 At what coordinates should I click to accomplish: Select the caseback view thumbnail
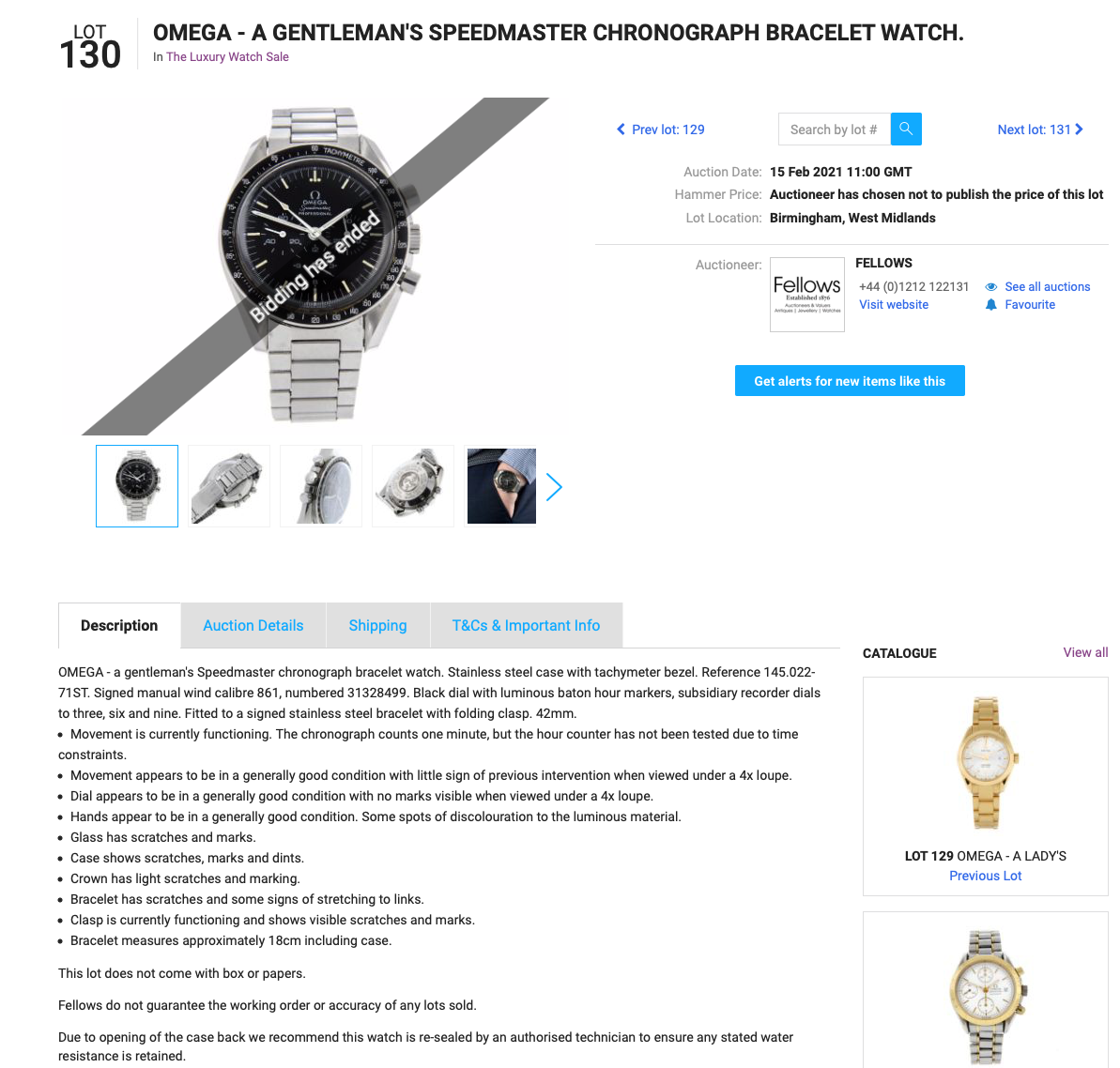(413, 486)
